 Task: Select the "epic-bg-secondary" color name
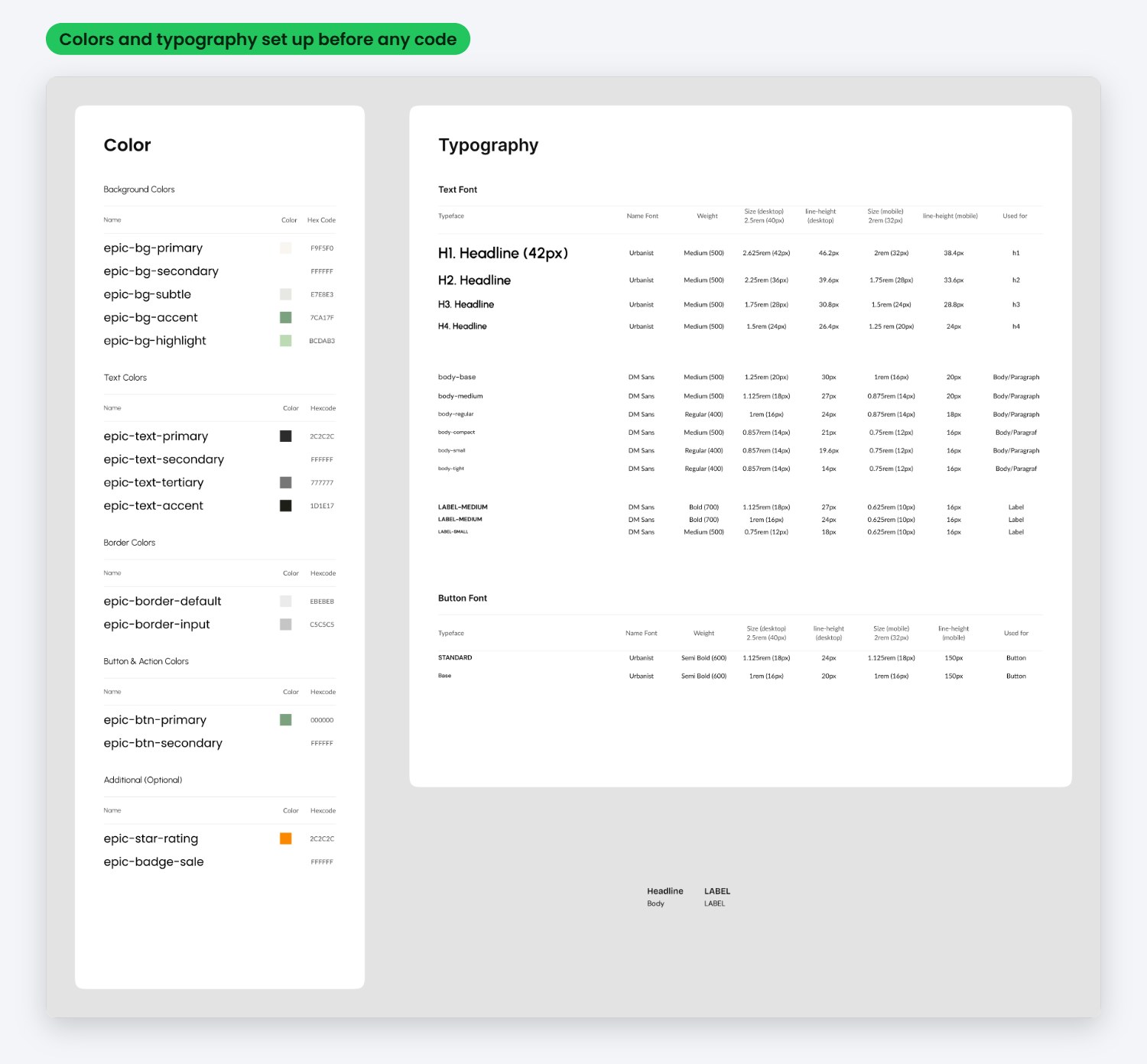[161, 271]
